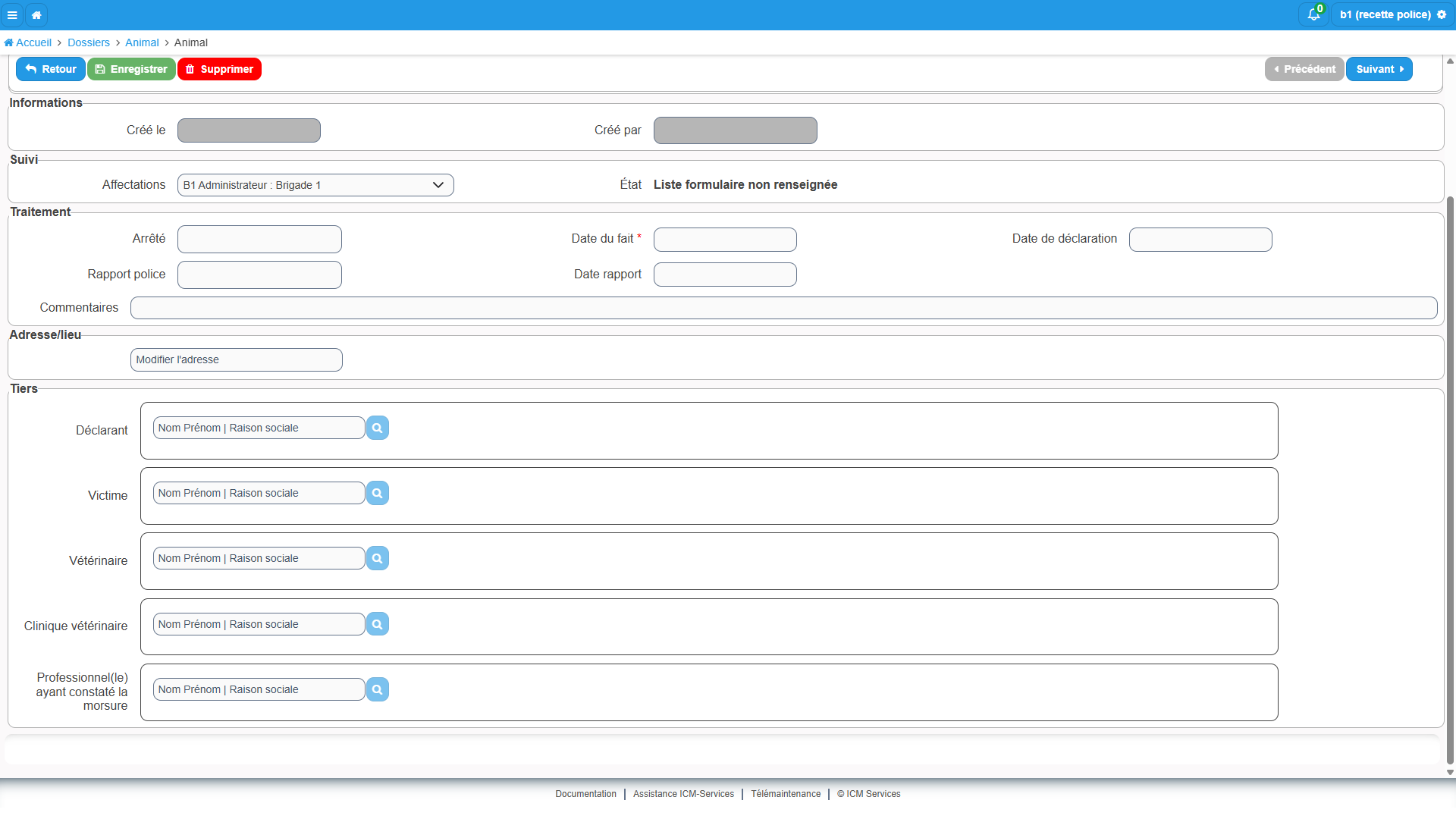The height and width of the screenshot is (819, 1456).
Task: Click the Clinique vétérinaire name input
Action: [x=259, y=624]
